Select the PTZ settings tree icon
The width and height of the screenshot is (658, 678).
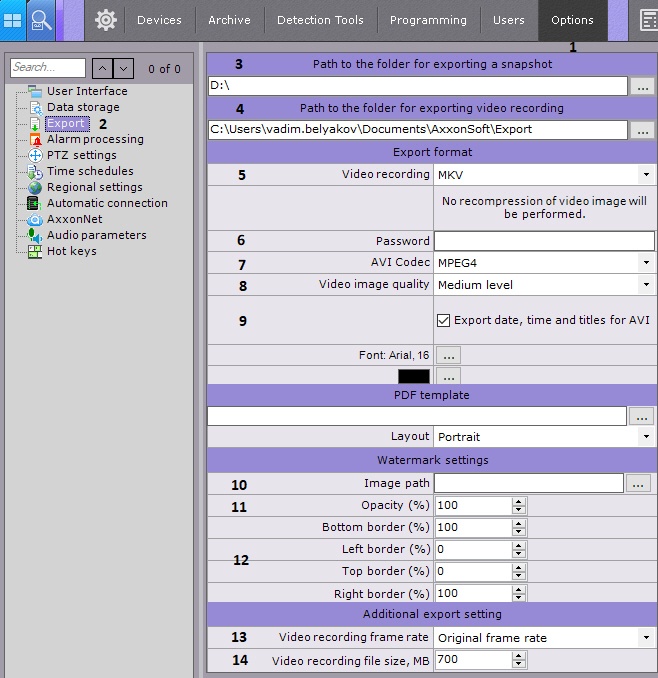point(35,155)
